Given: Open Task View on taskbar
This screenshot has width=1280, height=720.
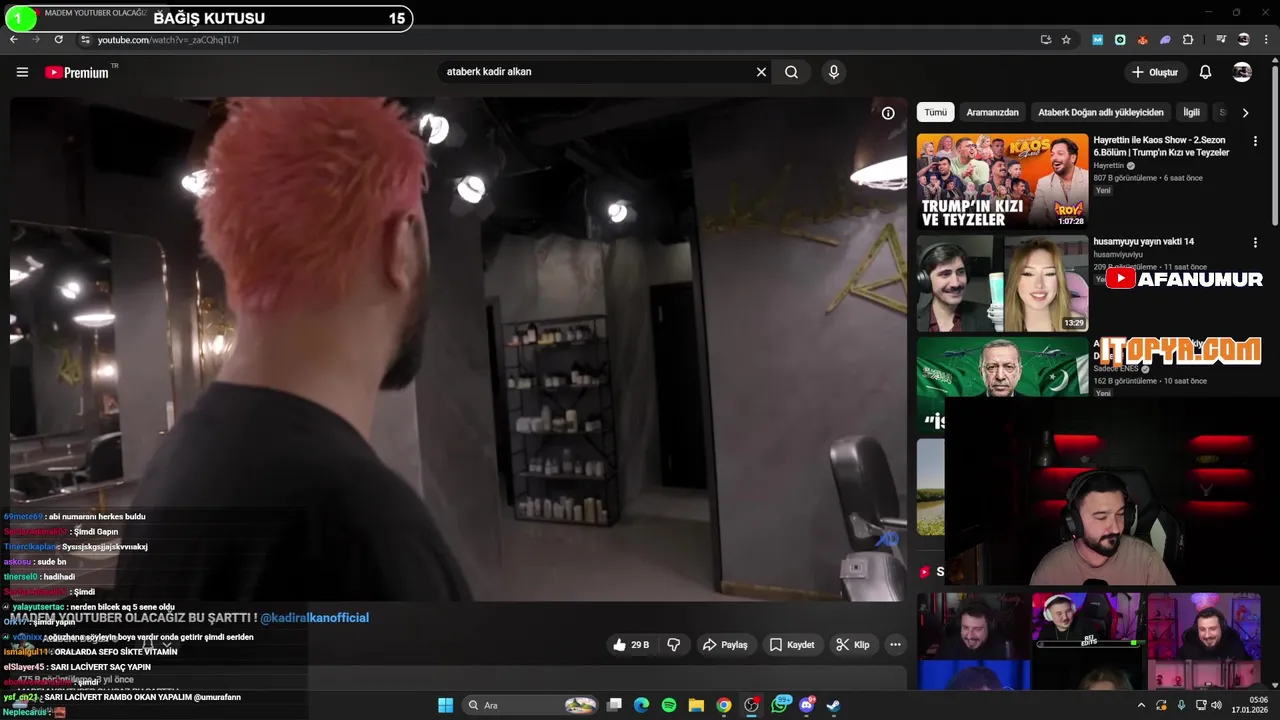Looking at the screenshot, I should tap(615, 705).
